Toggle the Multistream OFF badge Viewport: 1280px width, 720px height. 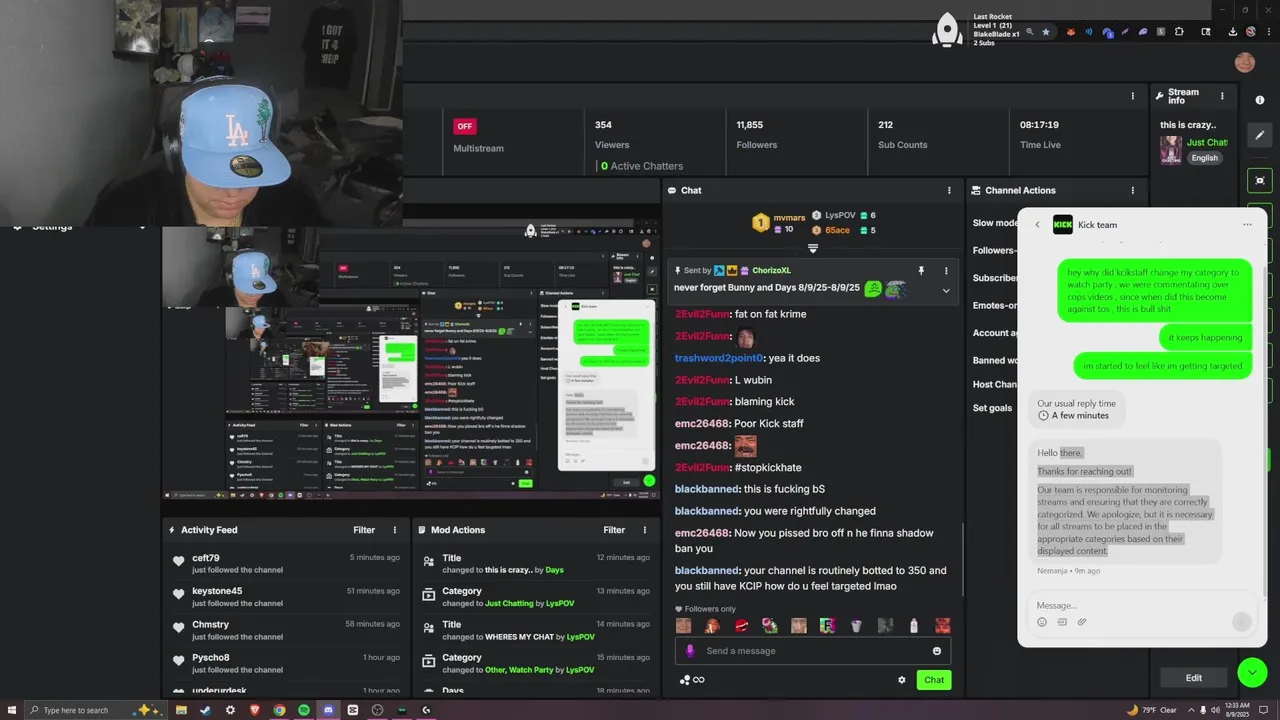464,126
